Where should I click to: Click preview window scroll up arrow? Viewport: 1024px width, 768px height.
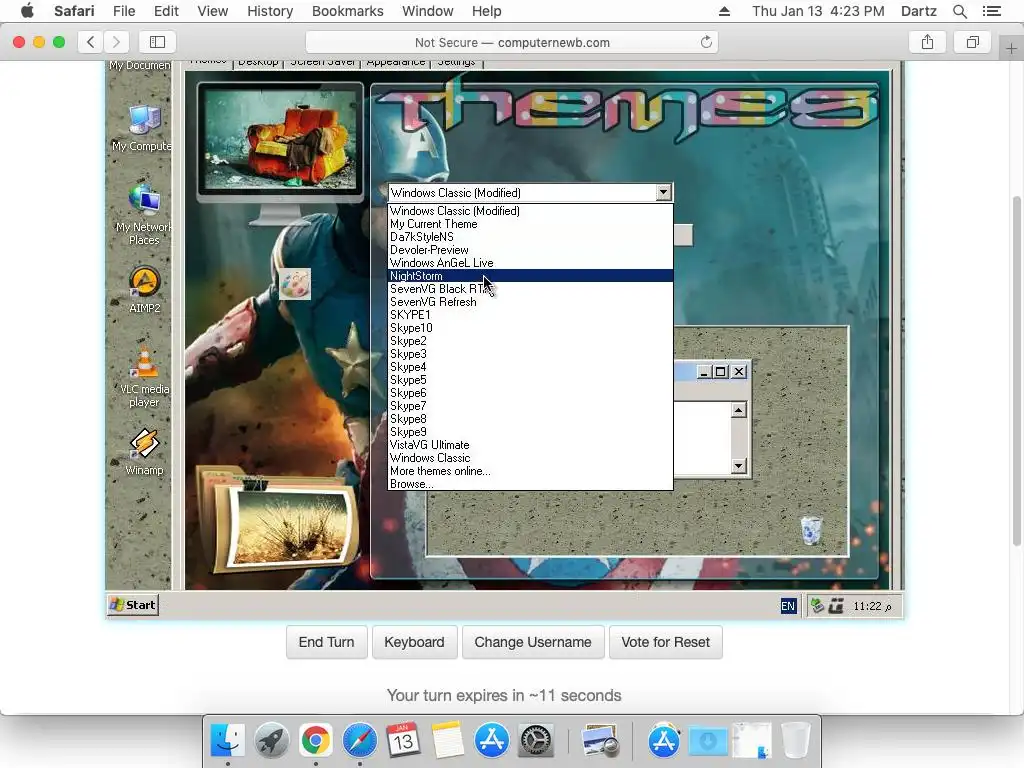click(x=739, y=410)
